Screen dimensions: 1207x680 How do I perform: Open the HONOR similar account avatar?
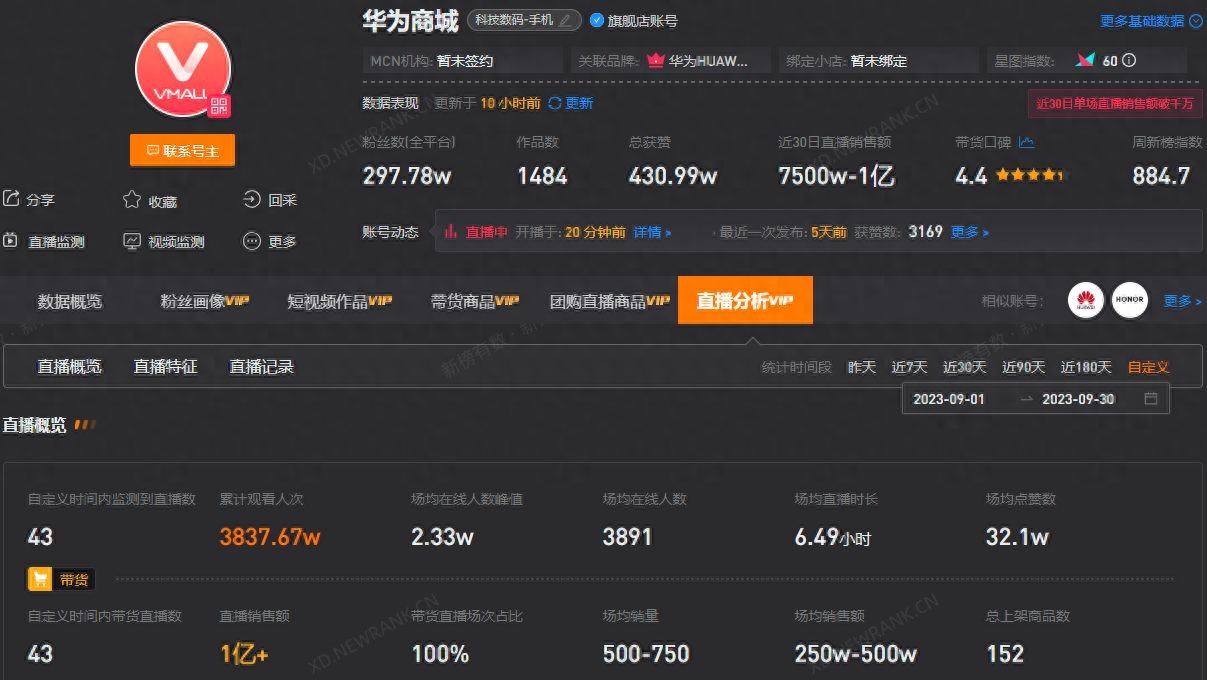[1130, 301]
